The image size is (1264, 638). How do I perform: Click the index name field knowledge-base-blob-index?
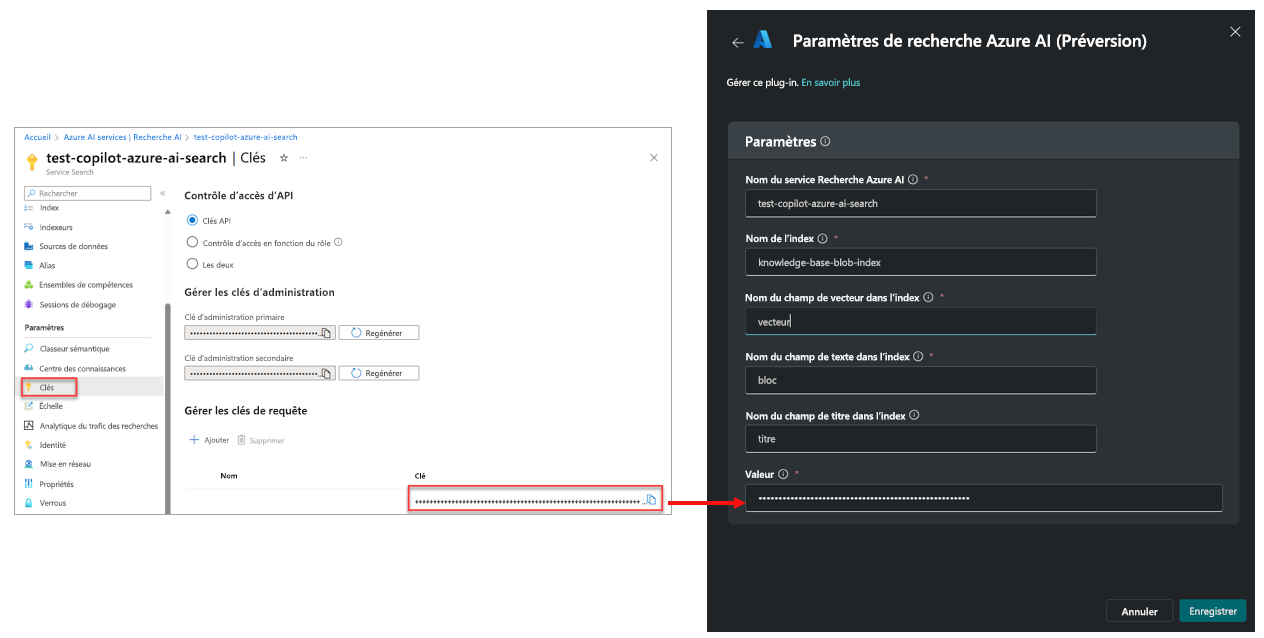pos(921,262)
